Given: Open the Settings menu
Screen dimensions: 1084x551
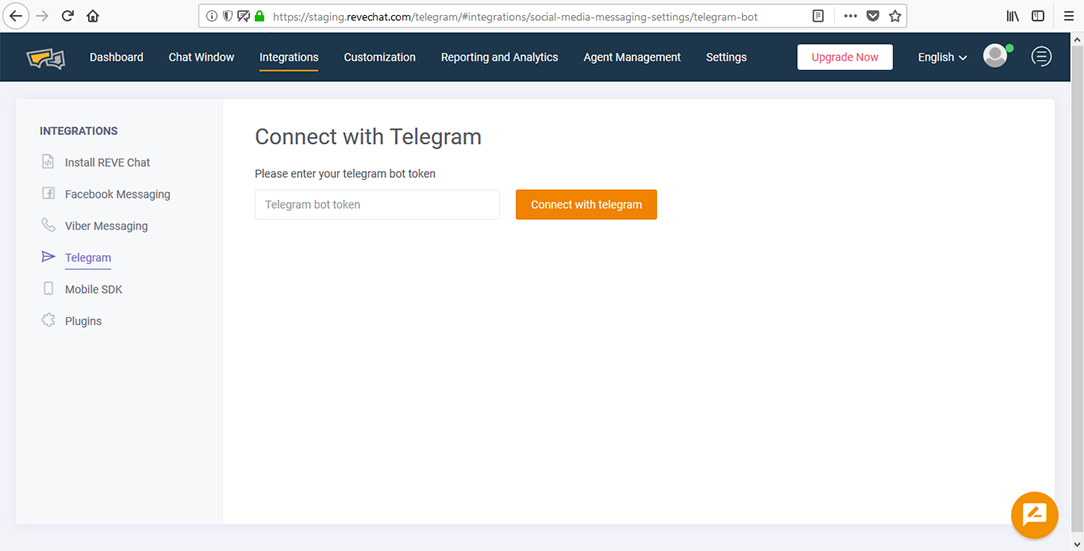Looking at the screenshot, I should (726, 57).
